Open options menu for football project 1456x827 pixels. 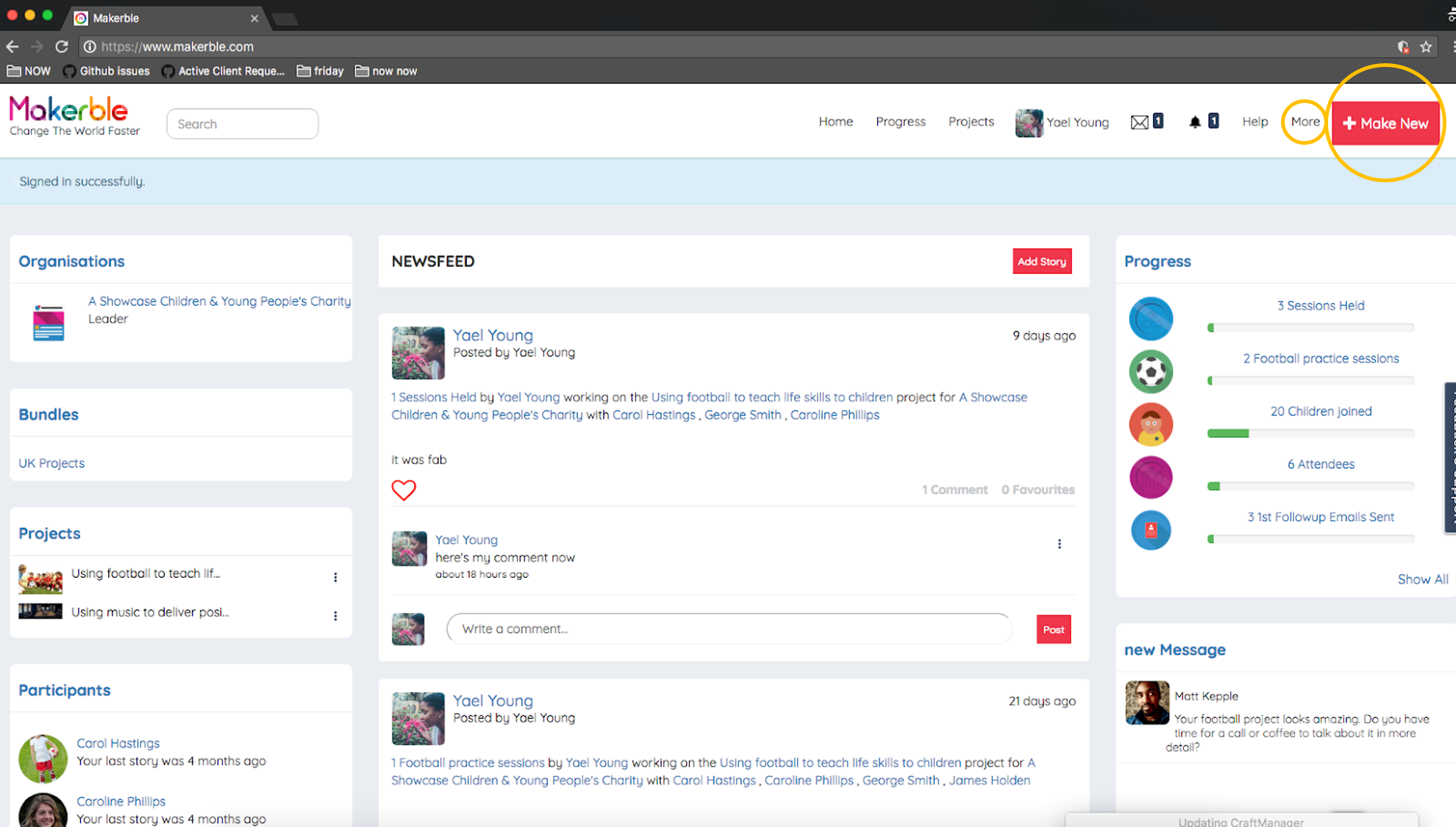coord(335,577)
